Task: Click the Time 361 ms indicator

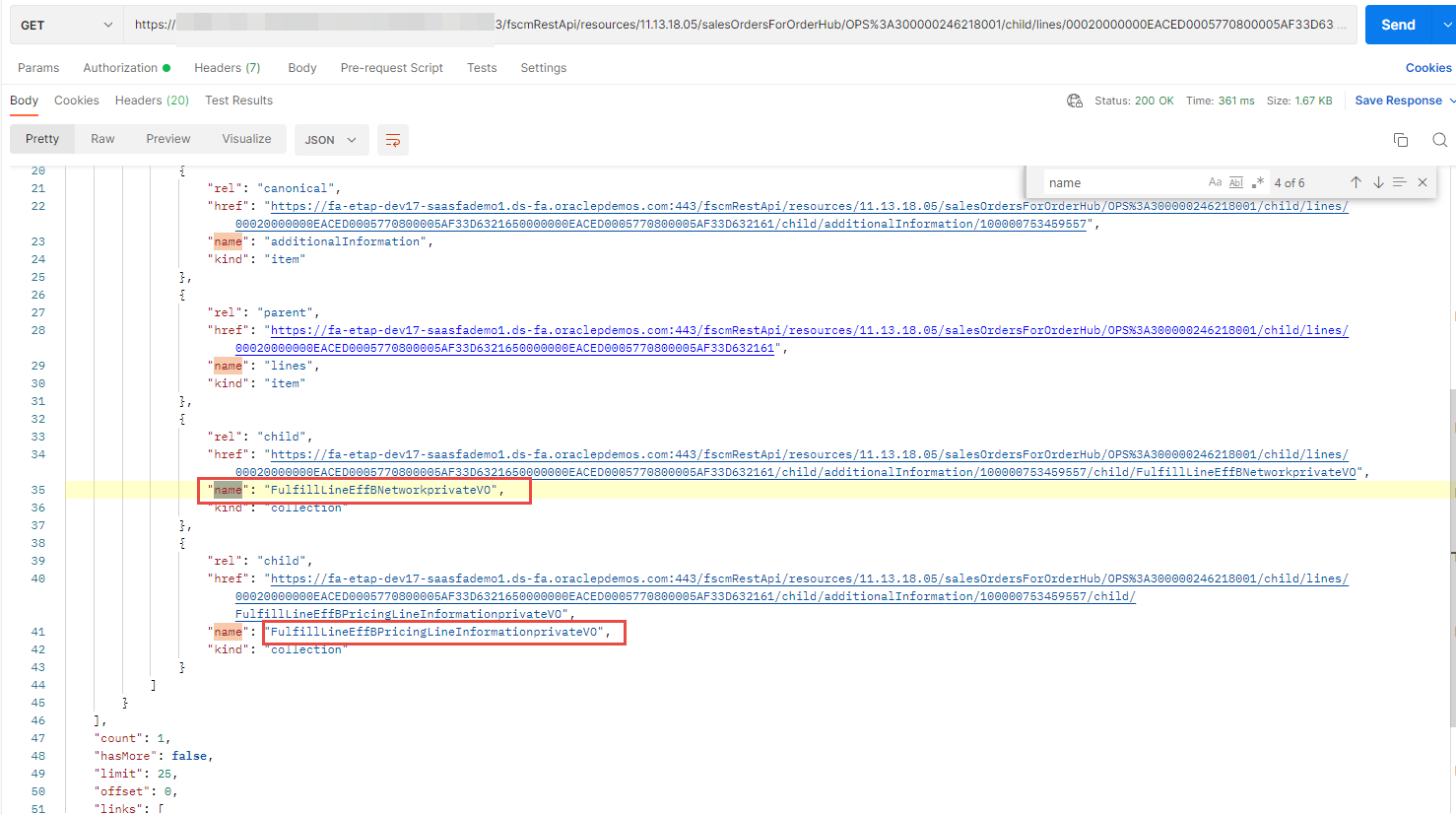Action: (x=1221, y=101)
